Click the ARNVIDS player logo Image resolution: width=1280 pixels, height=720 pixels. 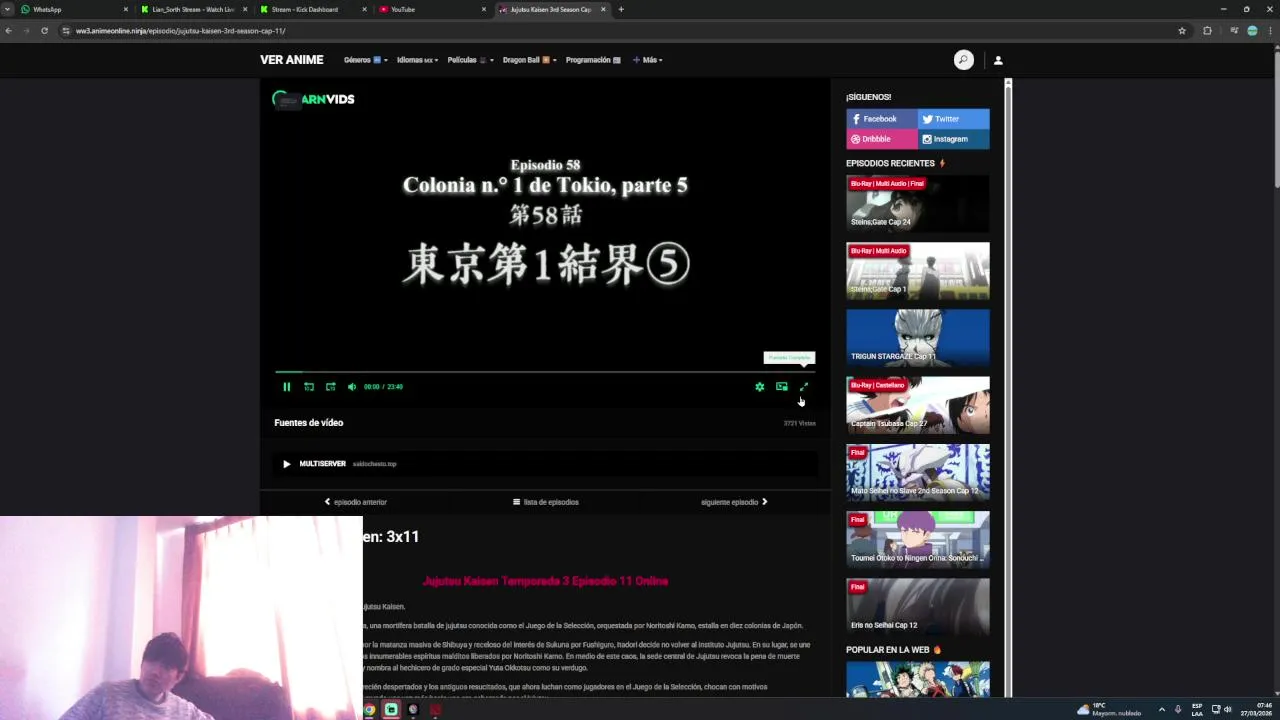313,99
